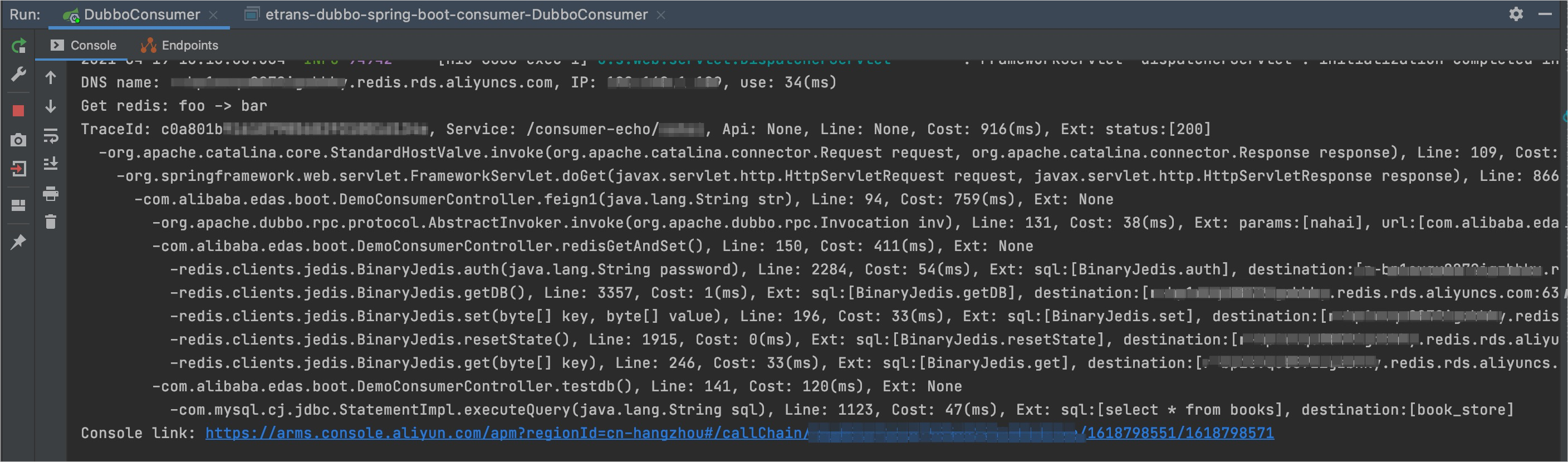Screen dimensions: 1568x462
Task: Select etrans-dubbo-spring-boot-consumer-DubboConsumer tab
Action: pos(456,14)
